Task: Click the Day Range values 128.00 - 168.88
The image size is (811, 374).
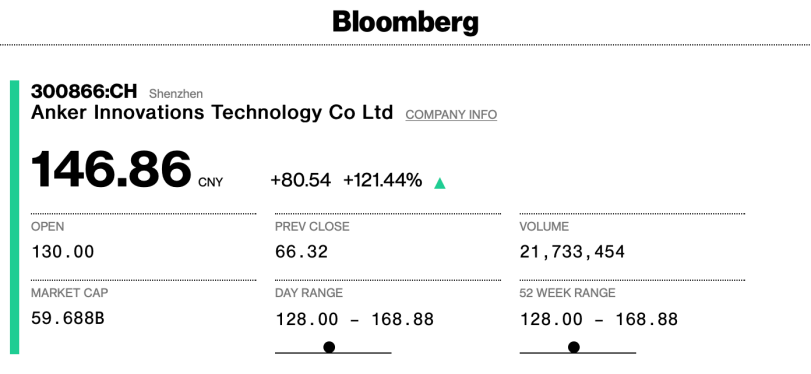Action: click(354, 319)
